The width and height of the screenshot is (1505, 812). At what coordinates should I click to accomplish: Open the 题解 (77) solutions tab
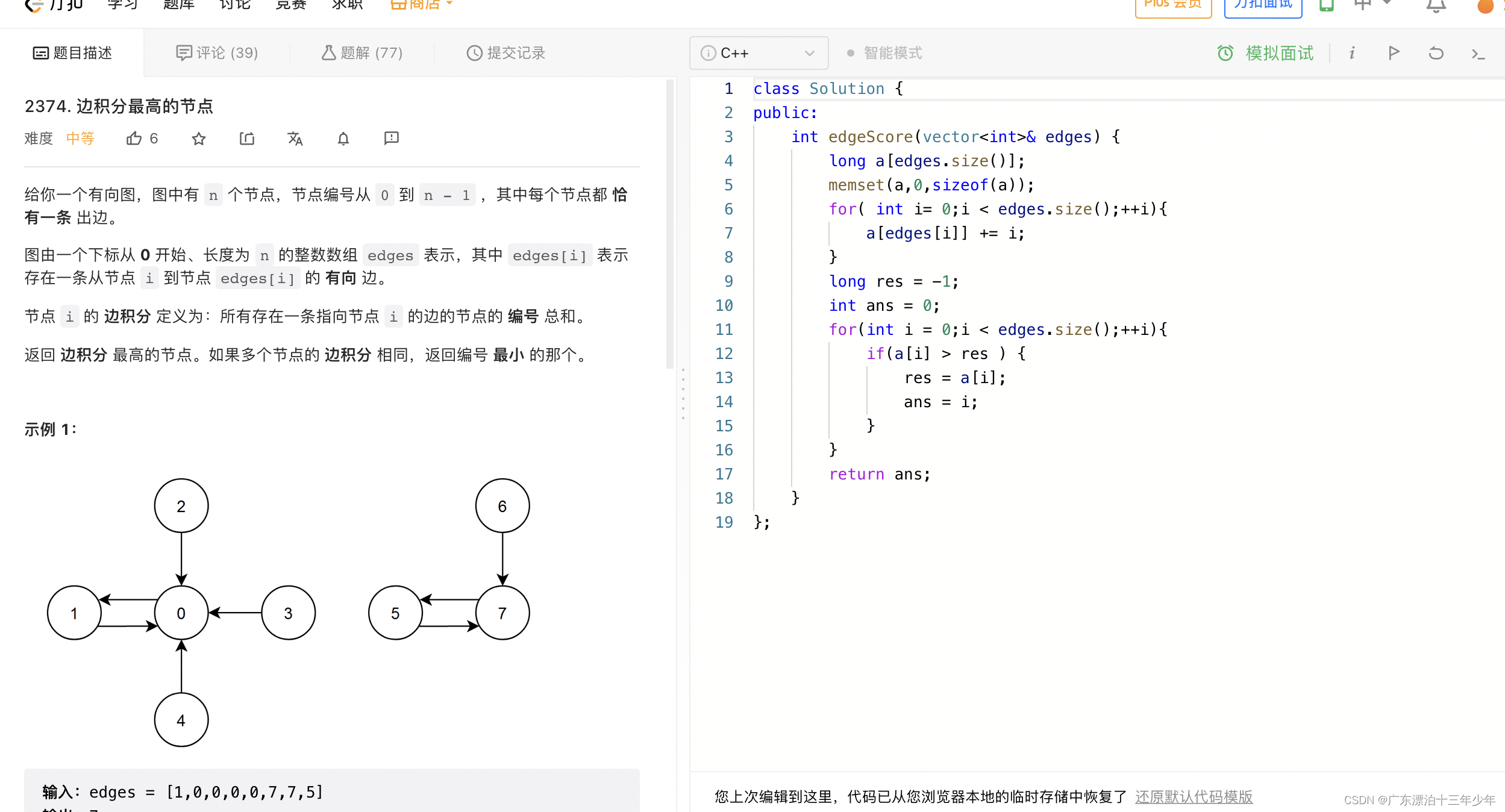tap(362, 53)
